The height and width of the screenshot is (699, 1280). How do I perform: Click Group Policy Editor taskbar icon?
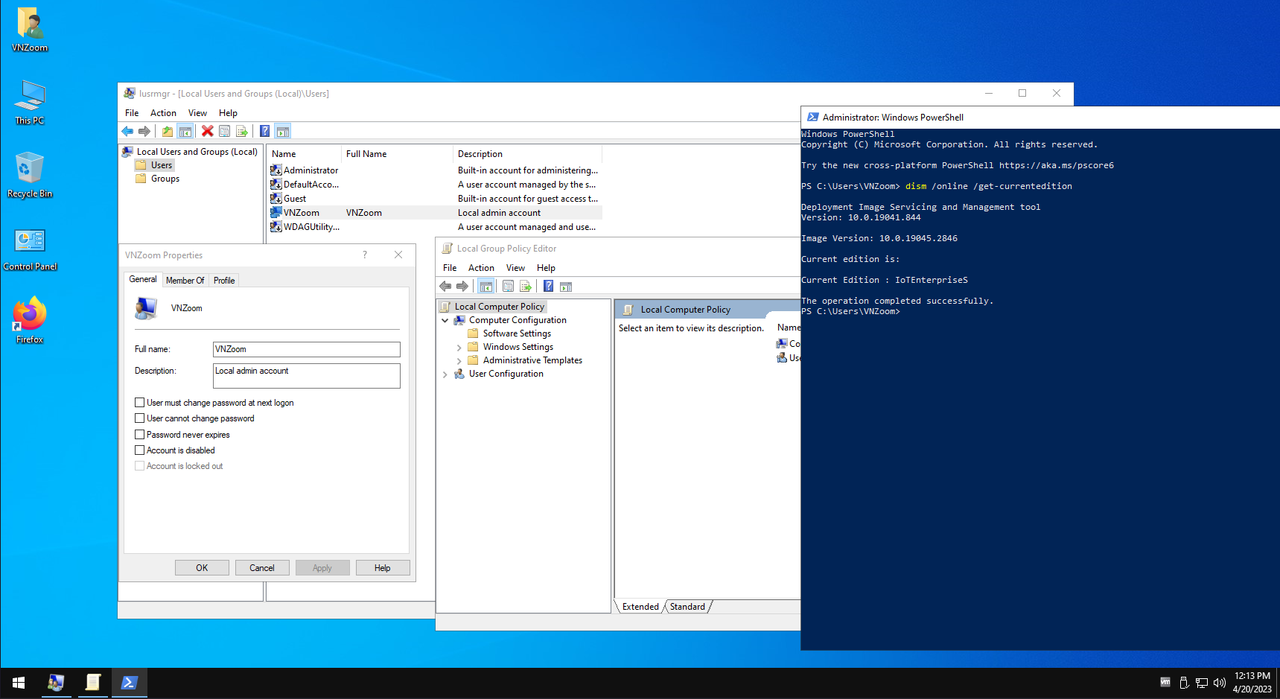(x=93, y=683)
